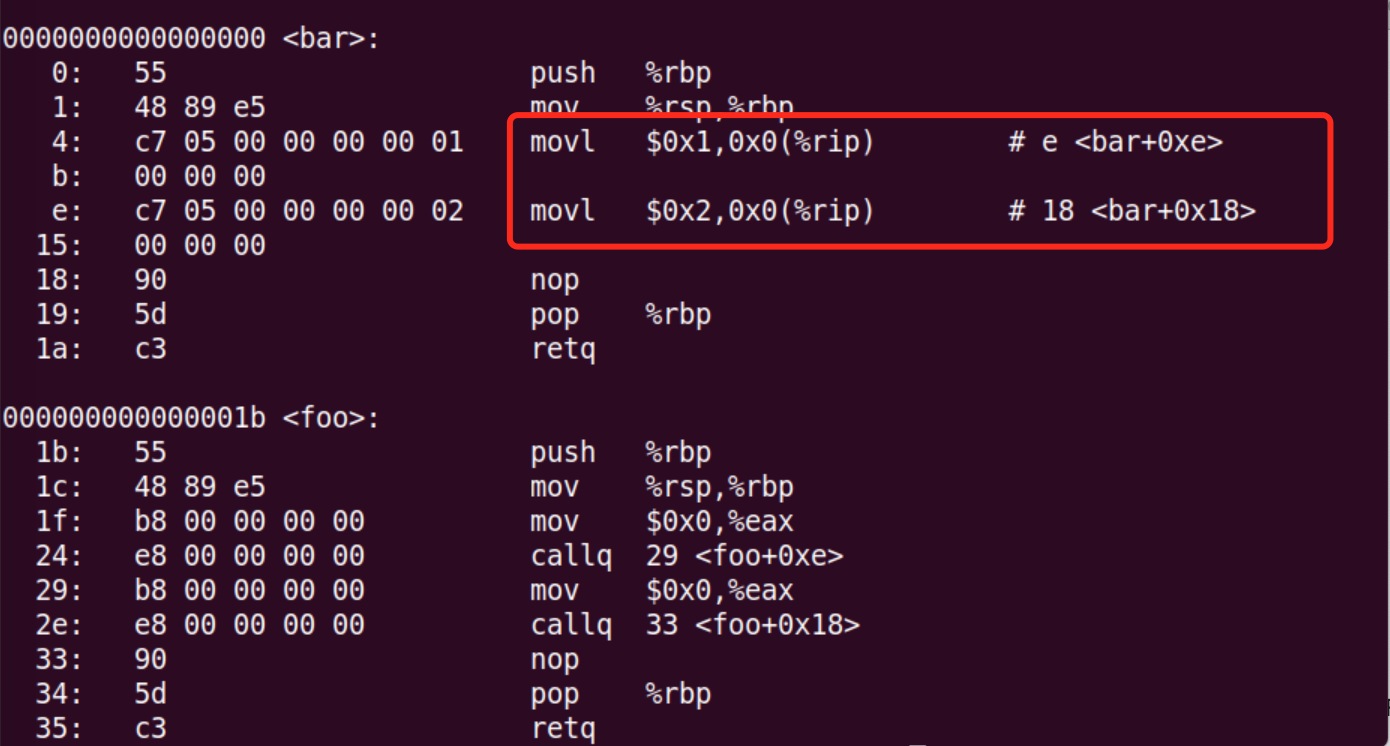The height and width of the screenshot is (746, 1390).
Task: Select the movl $0x2 instruction
Action: 702,211
